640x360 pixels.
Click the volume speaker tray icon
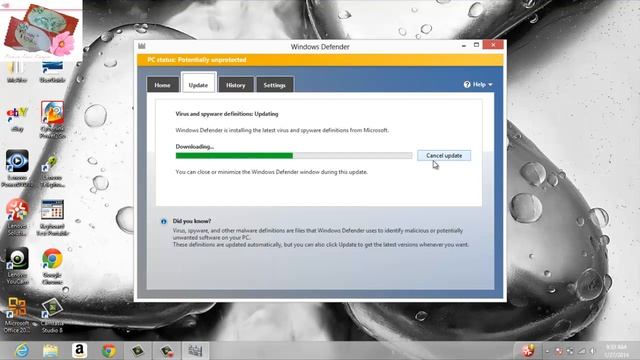coord(592,351)
